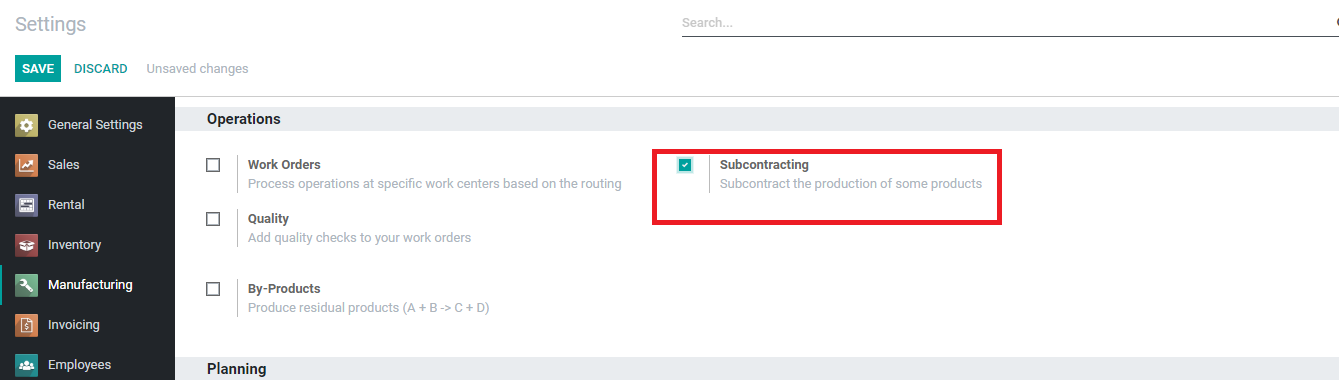
Task: Select the Employees people icon
Action: (27, 365)
